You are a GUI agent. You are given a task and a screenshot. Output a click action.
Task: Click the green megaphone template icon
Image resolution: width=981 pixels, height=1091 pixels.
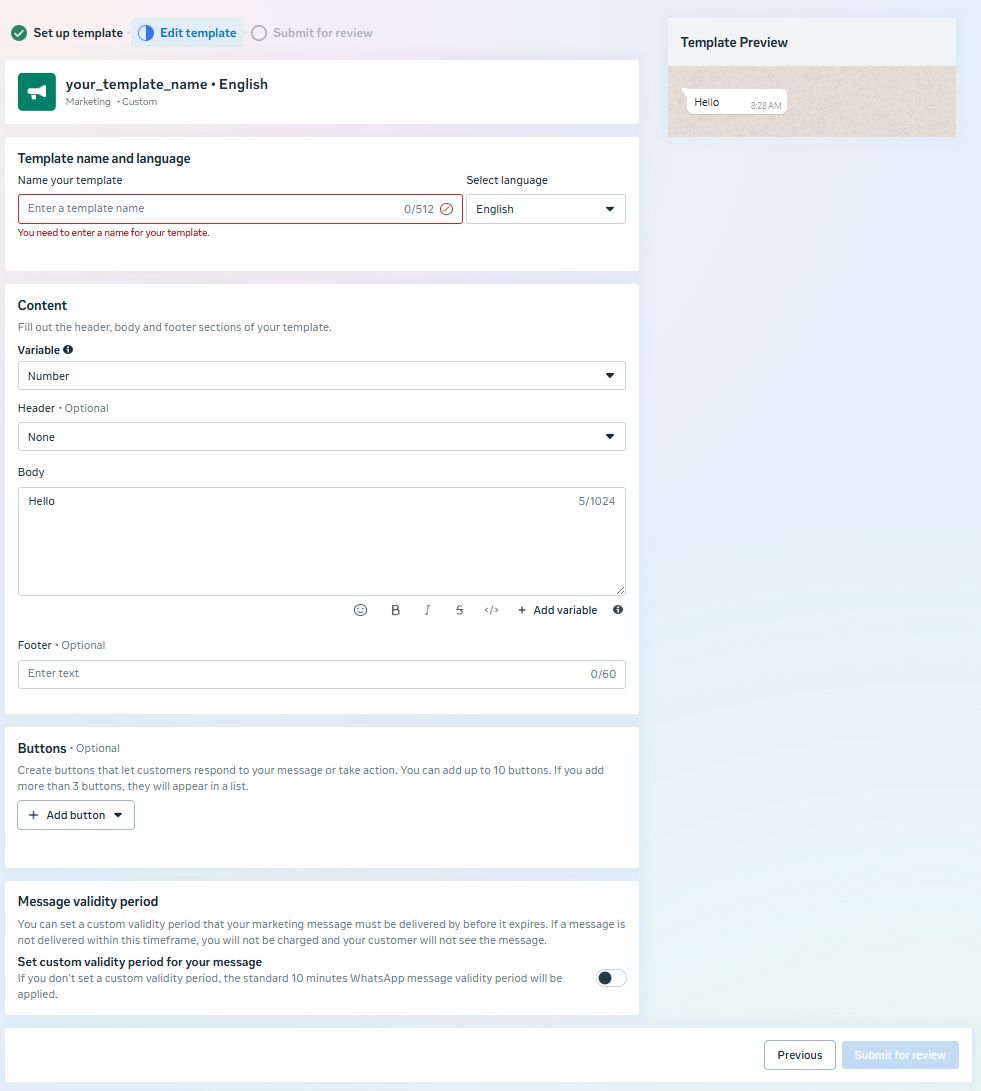tap(37, 92)
